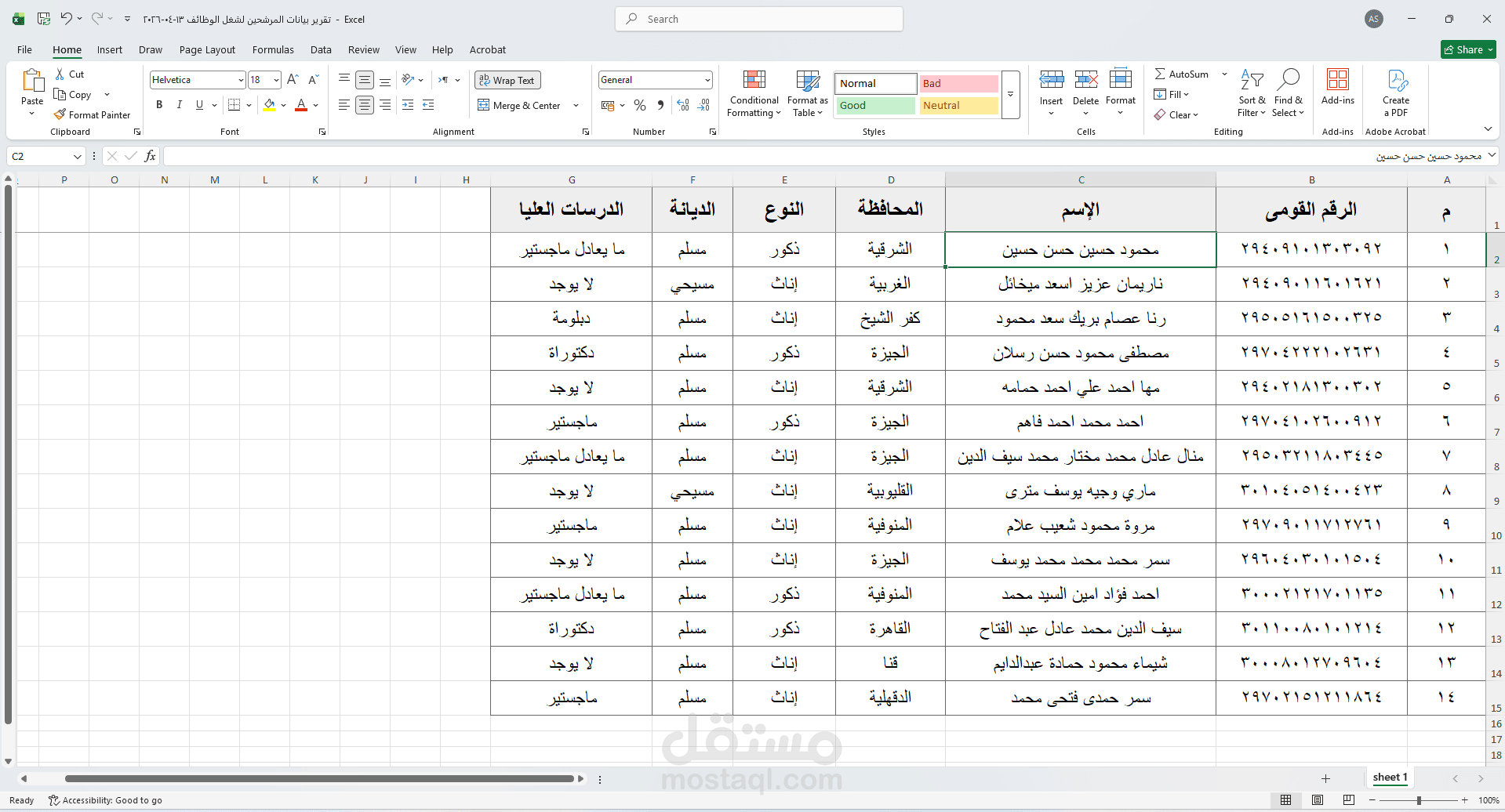
Task: Apply Comma Style number format
Action: [x=660, y=105]
